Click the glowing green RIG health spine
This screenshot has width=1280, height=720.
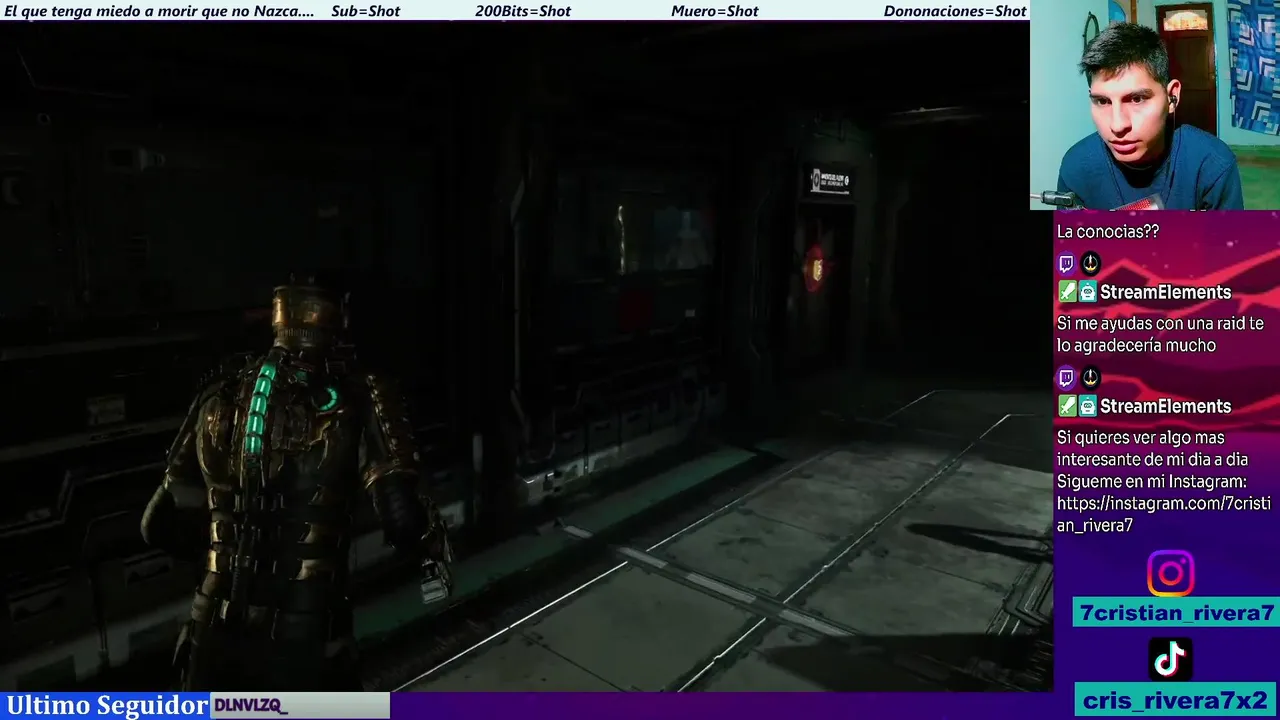pyautogui.click(x=260, y=408)
